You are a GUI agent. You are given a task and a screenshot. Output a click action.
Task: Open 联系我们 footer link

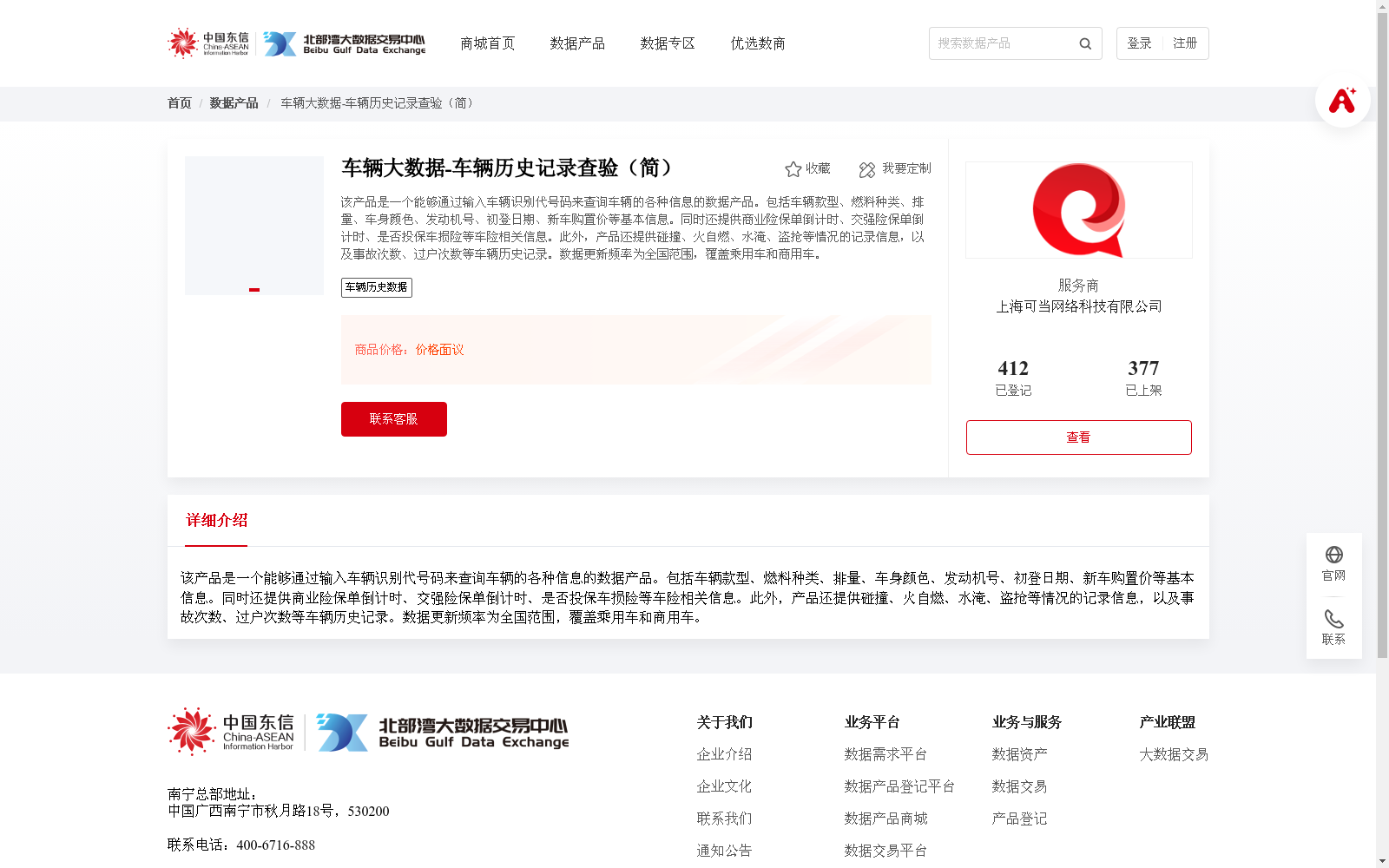click(x=724, y=819)
